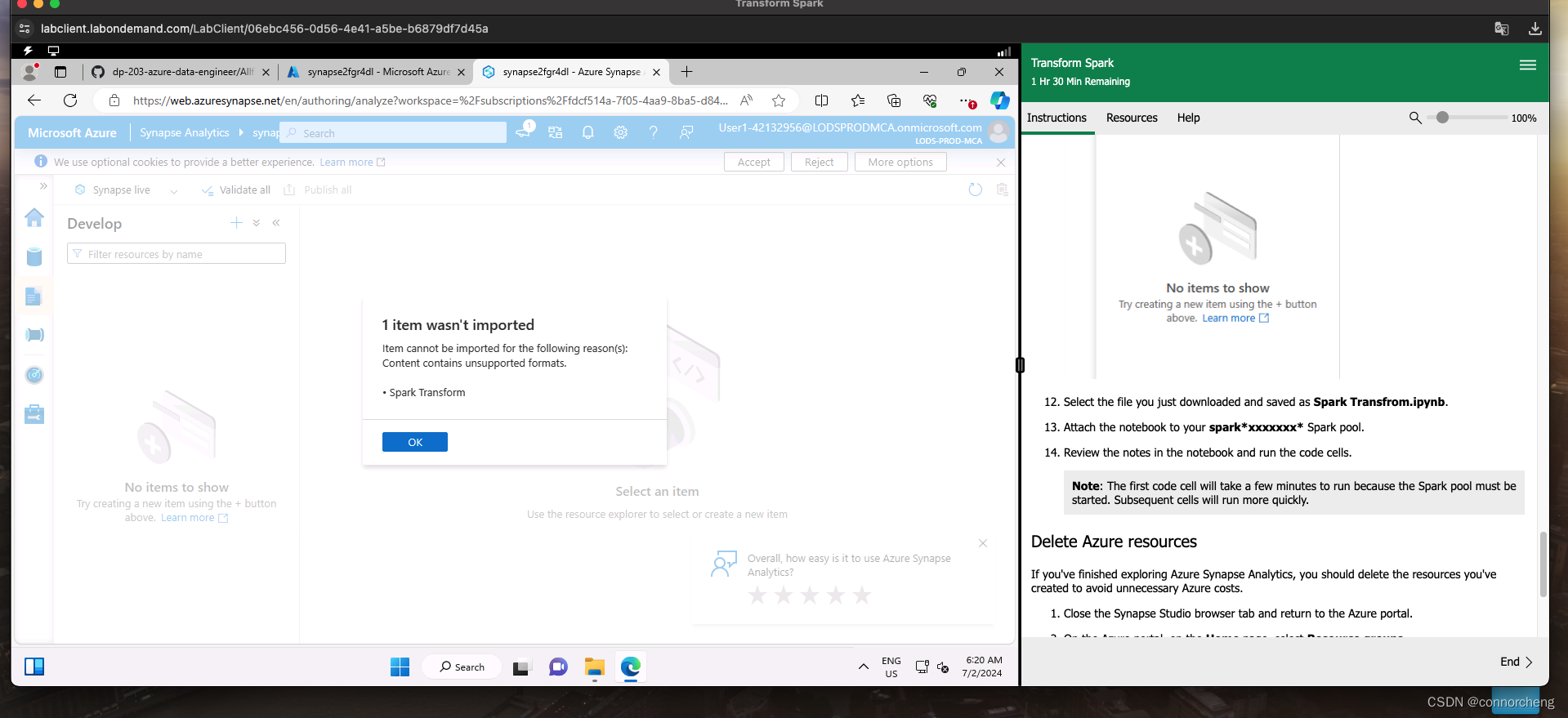Add page to favorites star
The width and height of the screenshot is (1568, 718).
(779, 100)
